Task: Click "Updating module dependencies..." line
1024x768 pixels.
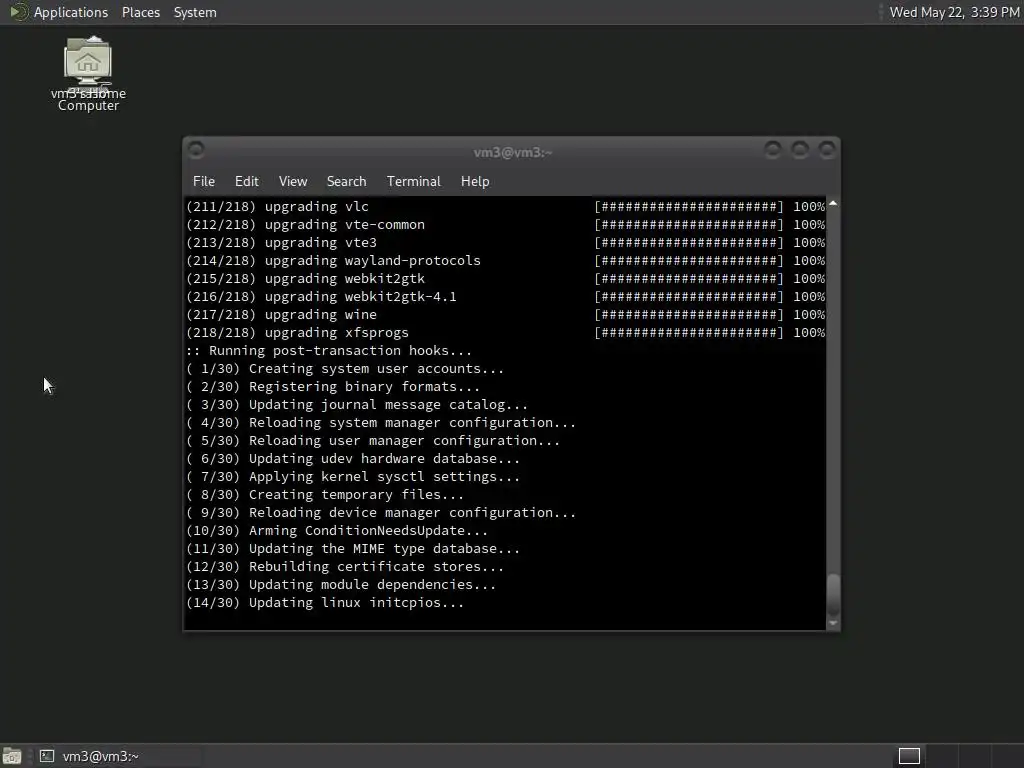Action: point(342,584)
